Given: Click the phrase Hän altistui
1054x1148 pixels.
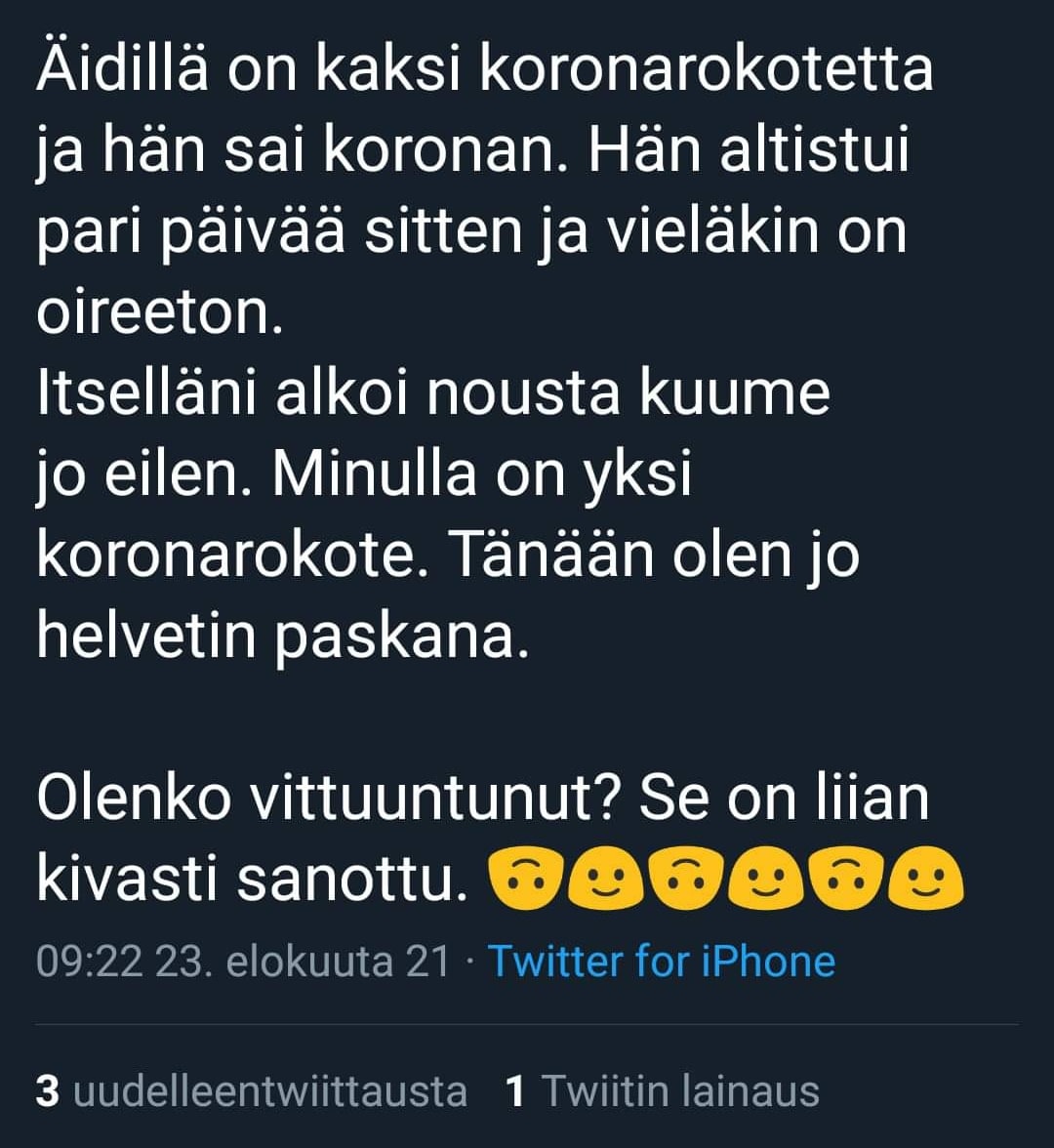Looking at the screenshot, I should tap(749, 149).
